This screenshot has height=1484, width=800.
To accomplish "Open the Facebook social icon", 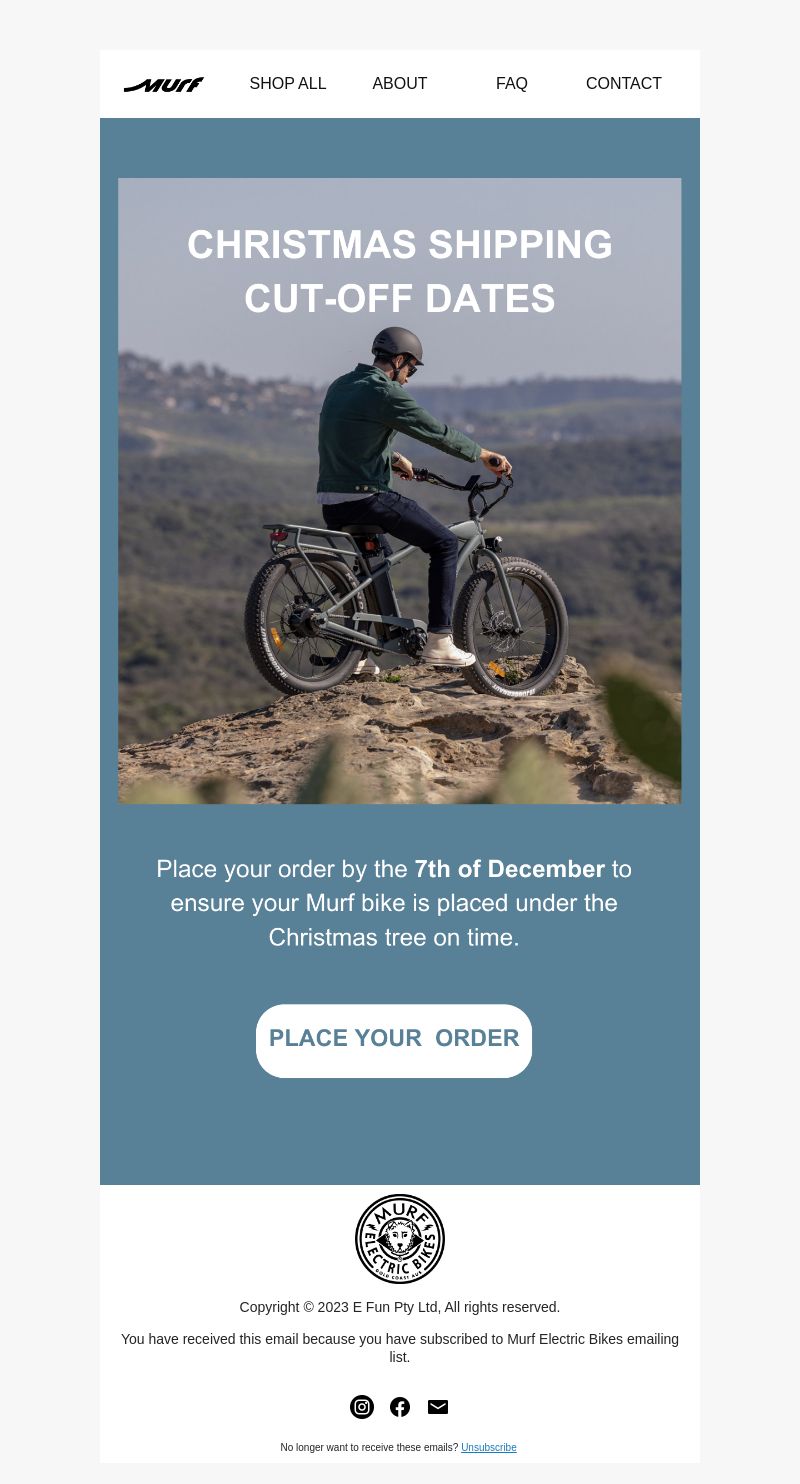I will tap(400, 1407).
